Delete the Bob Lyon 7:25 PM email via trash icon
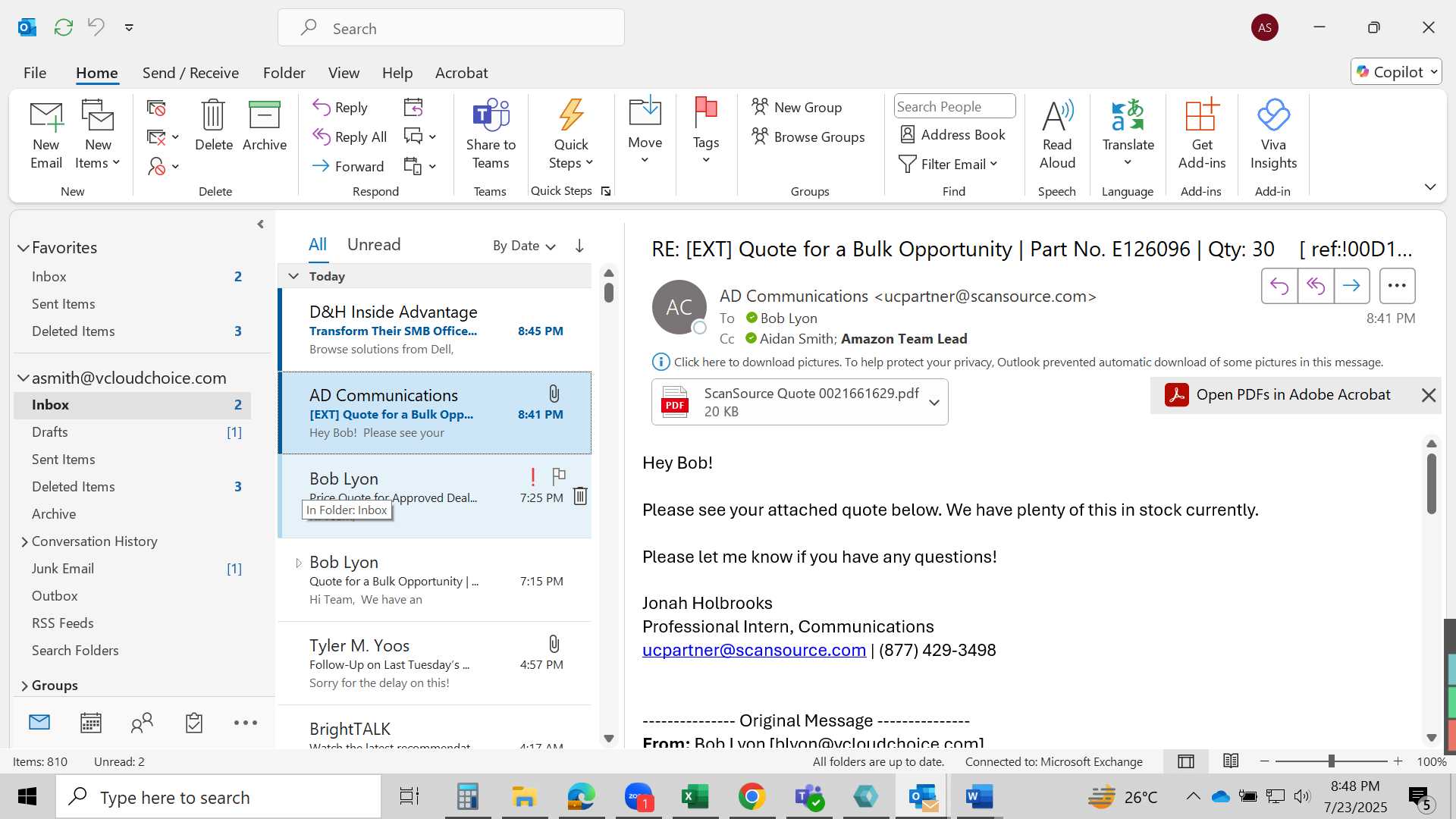 tap(580, 496)
